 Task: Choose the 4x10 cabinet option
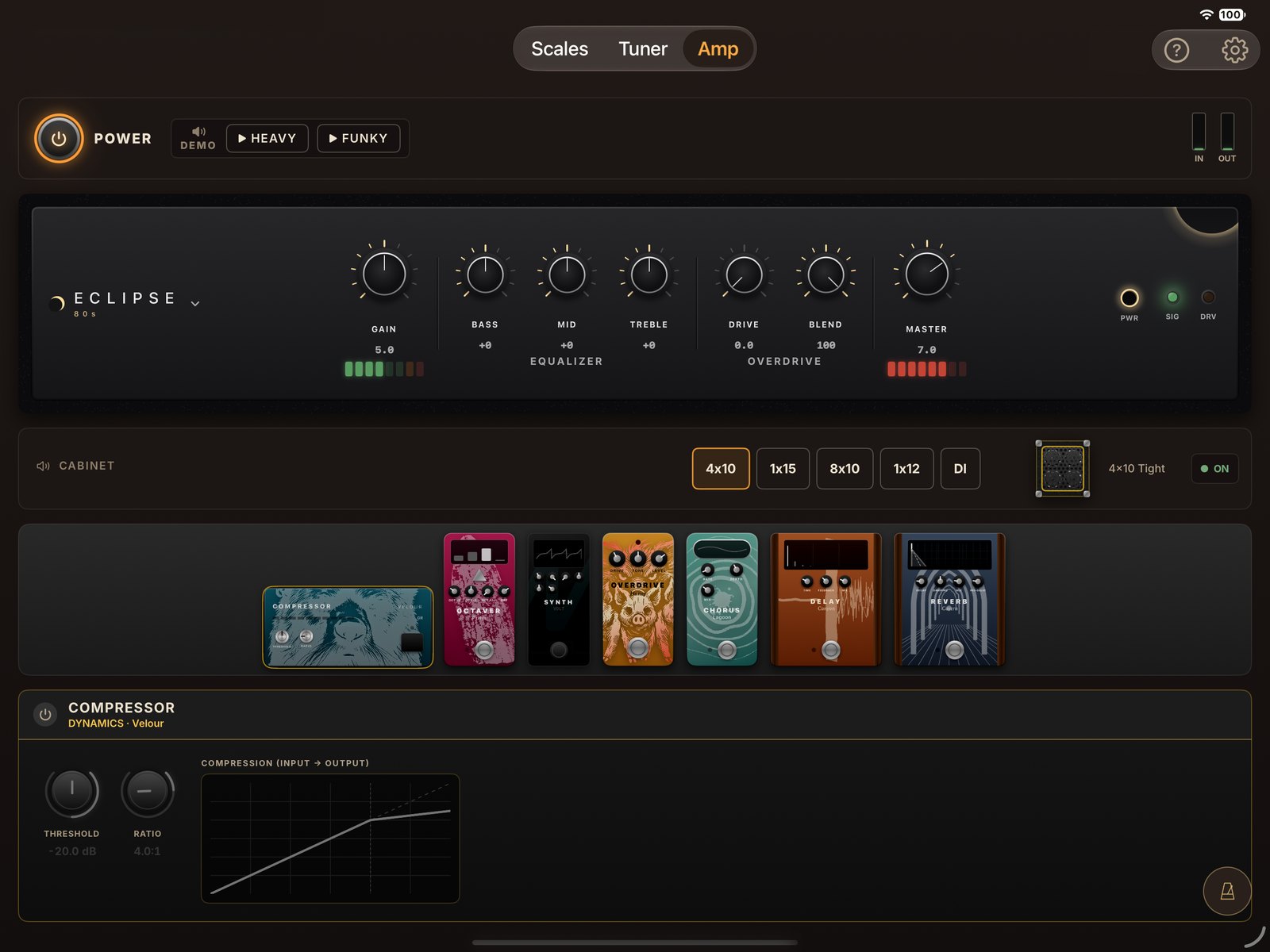[x=721, y=469]
